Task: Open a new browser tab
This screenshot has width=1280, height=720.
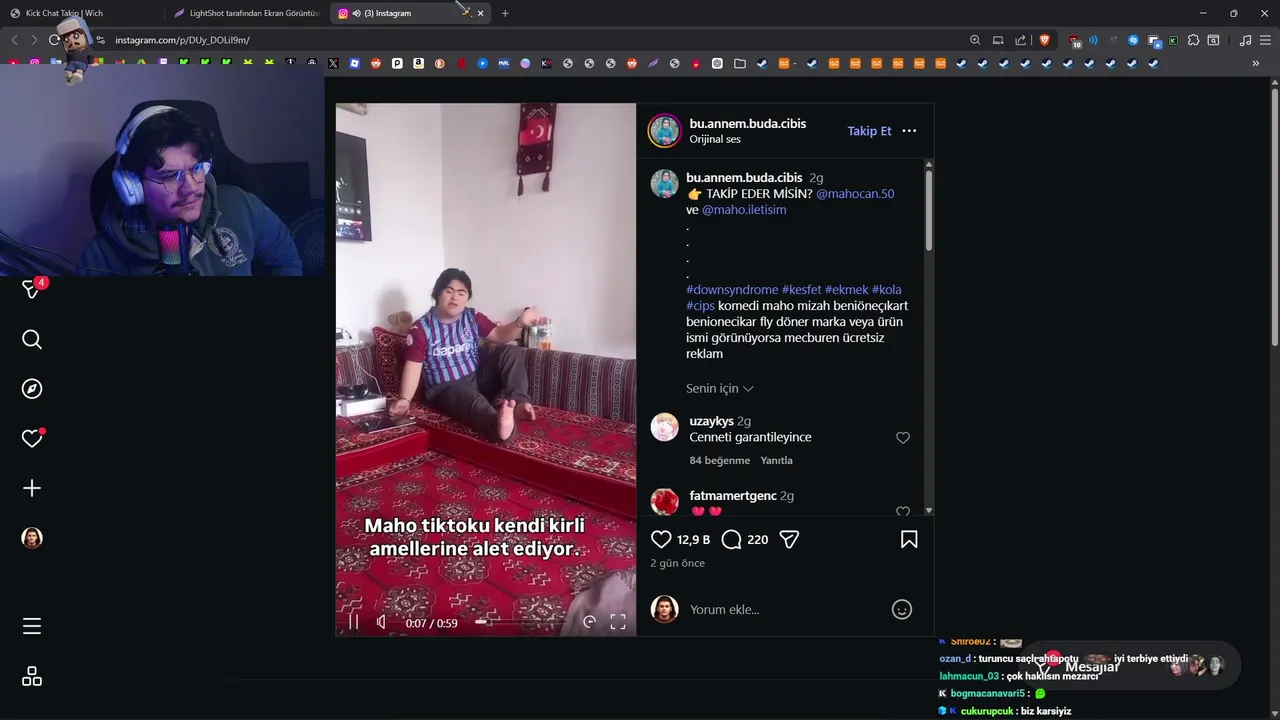Action: pyautogui.click(x=505, y=13)
